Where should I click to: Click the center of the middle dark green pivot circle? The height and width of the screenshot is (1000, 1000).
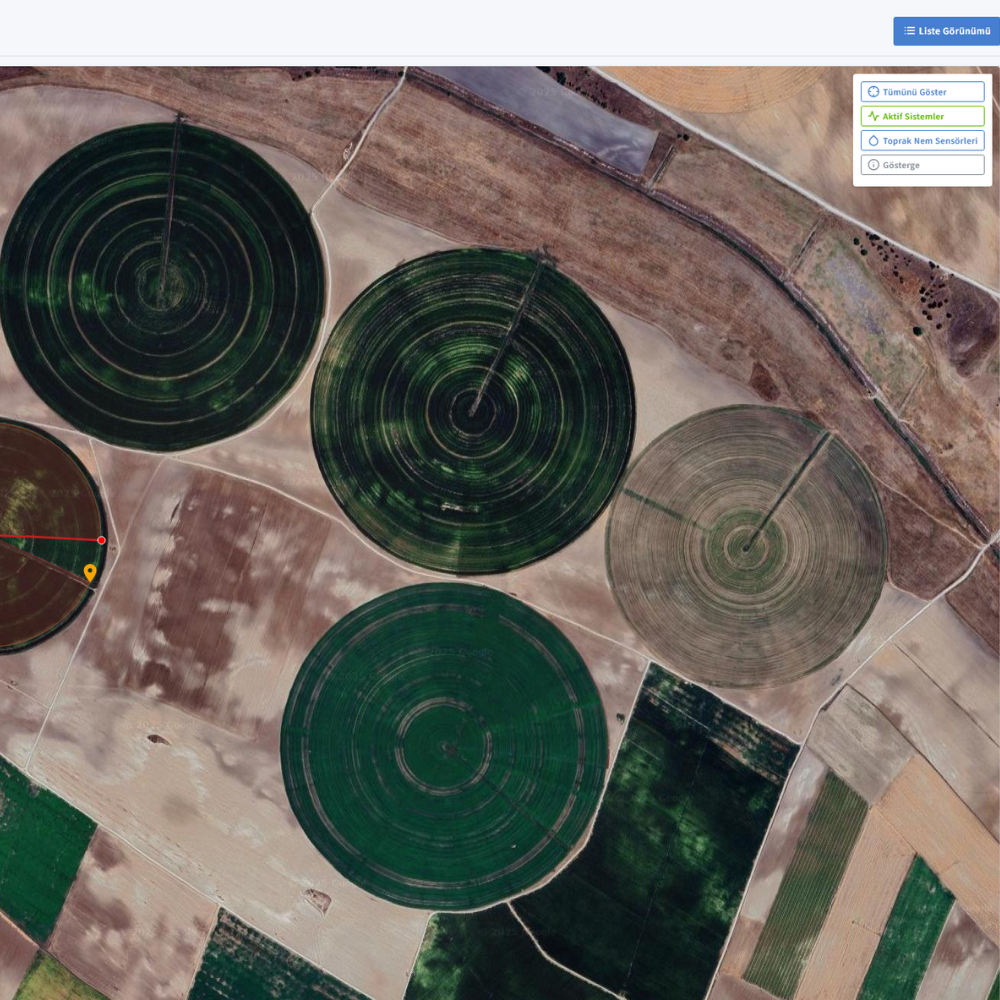coord(472,410)
